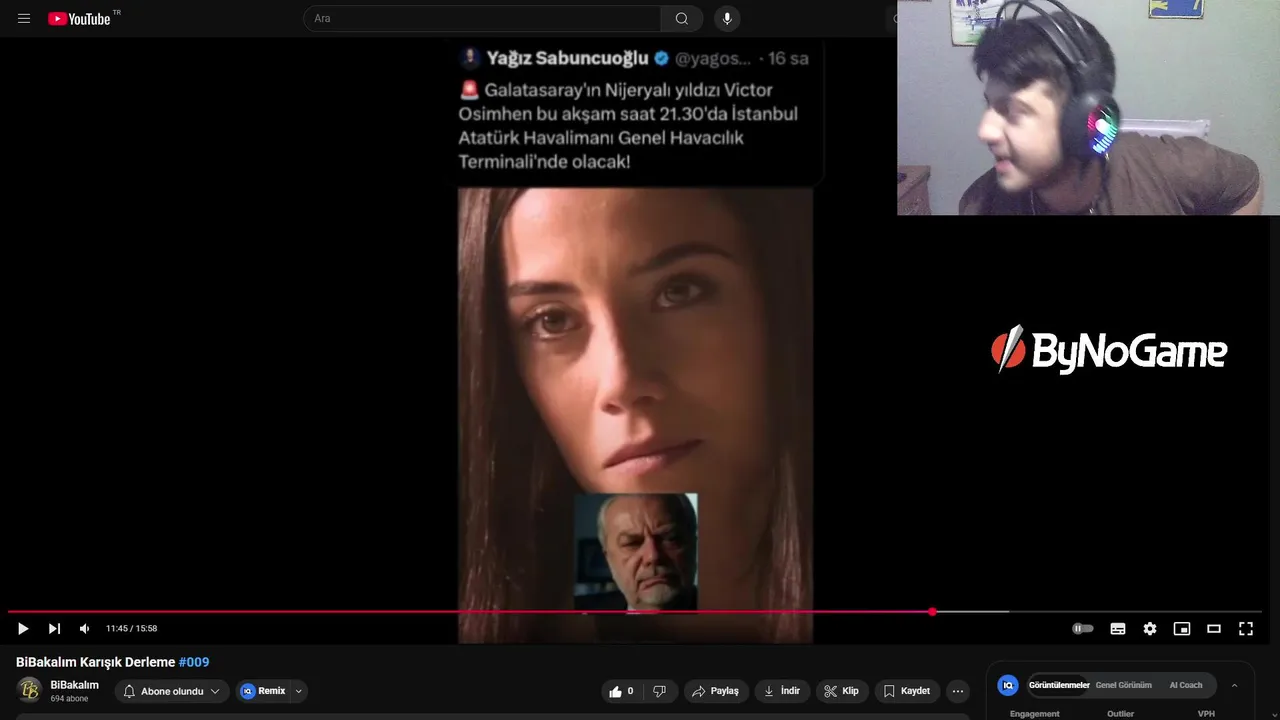Click the video title BiBakalım Karışık Derleme
Image resolution: width=1280 pixels, height=720 pixels.
pyautogui.click(x=96, y=662)
